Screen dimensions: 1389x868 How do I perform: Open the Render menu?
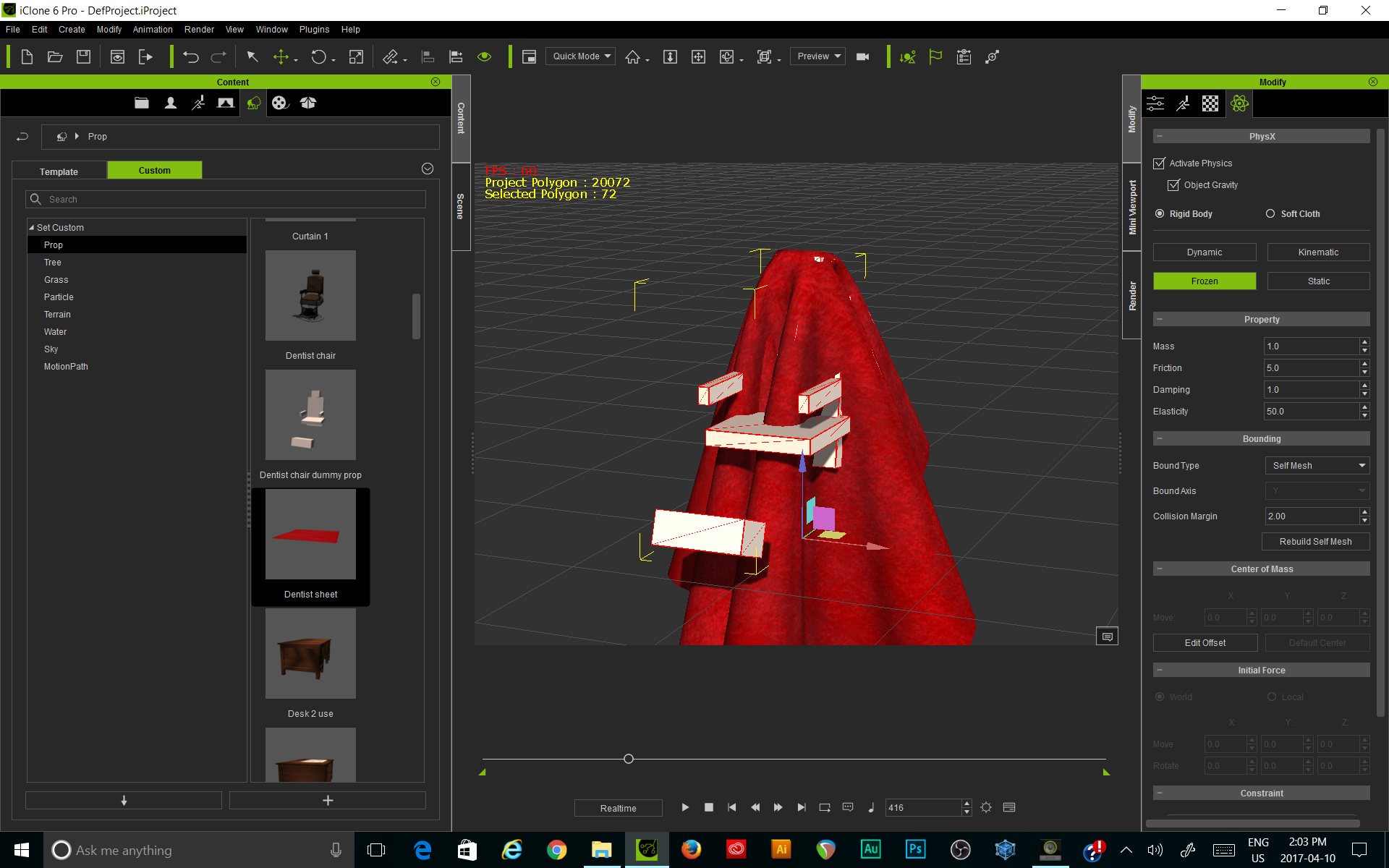[199, 30]
